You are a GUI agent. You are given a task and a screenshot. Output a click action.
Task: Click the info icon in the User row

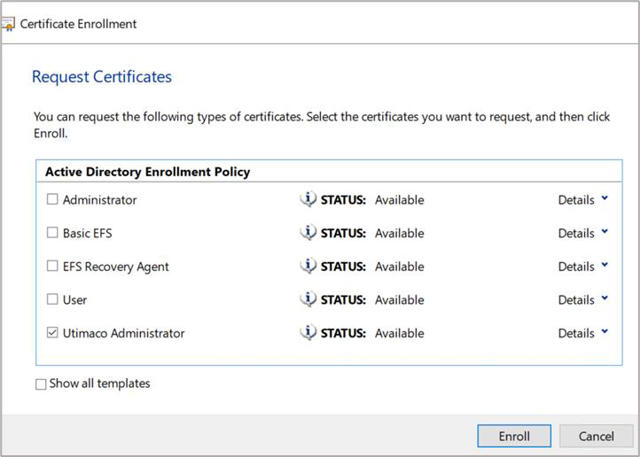308,300
